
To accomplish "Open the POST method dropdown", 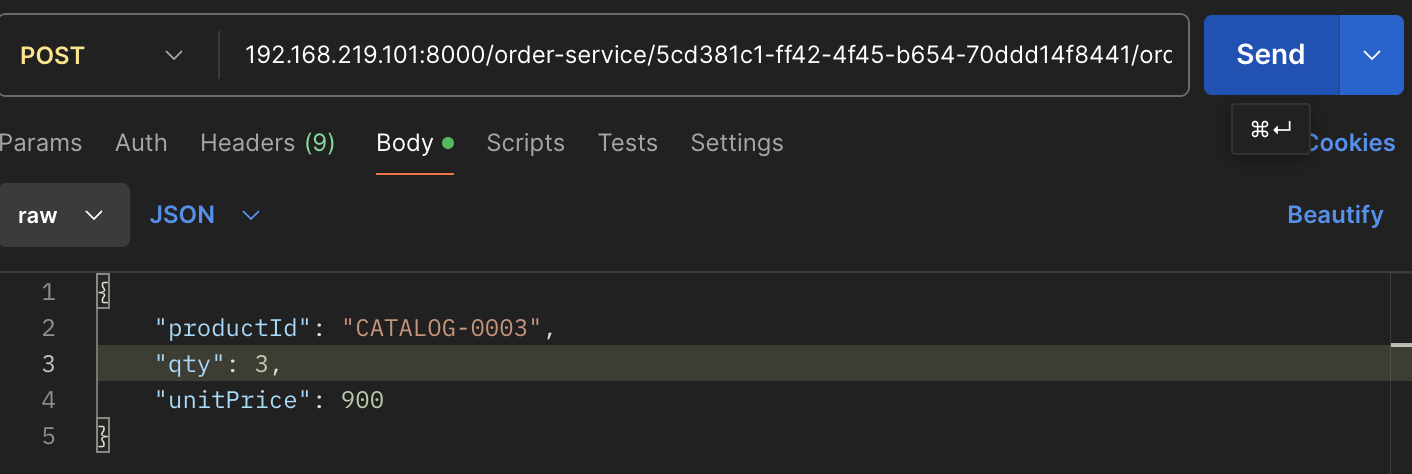I will point(100,55).
